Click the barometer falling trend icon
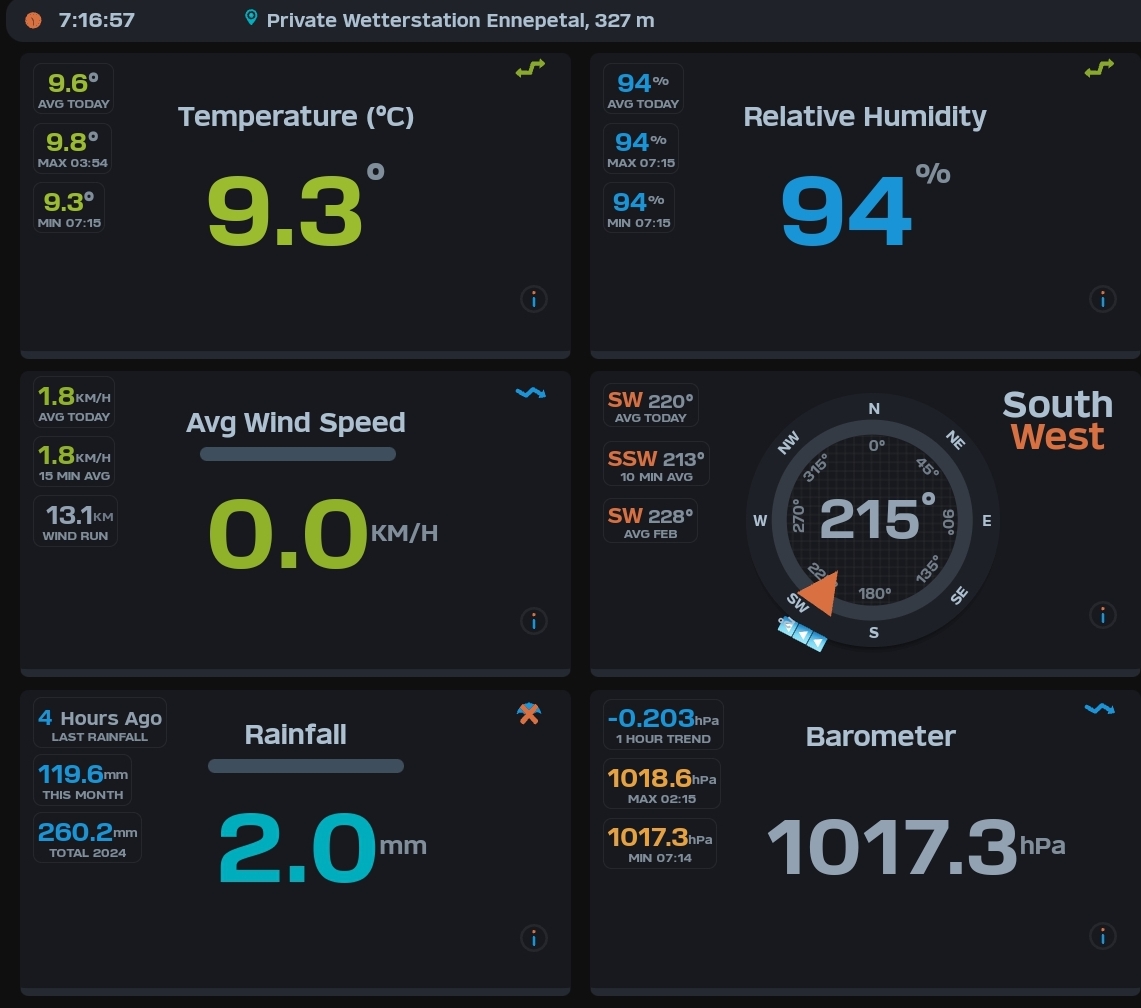Viewport: 1141px width, 1008px height. (1099, 709)
